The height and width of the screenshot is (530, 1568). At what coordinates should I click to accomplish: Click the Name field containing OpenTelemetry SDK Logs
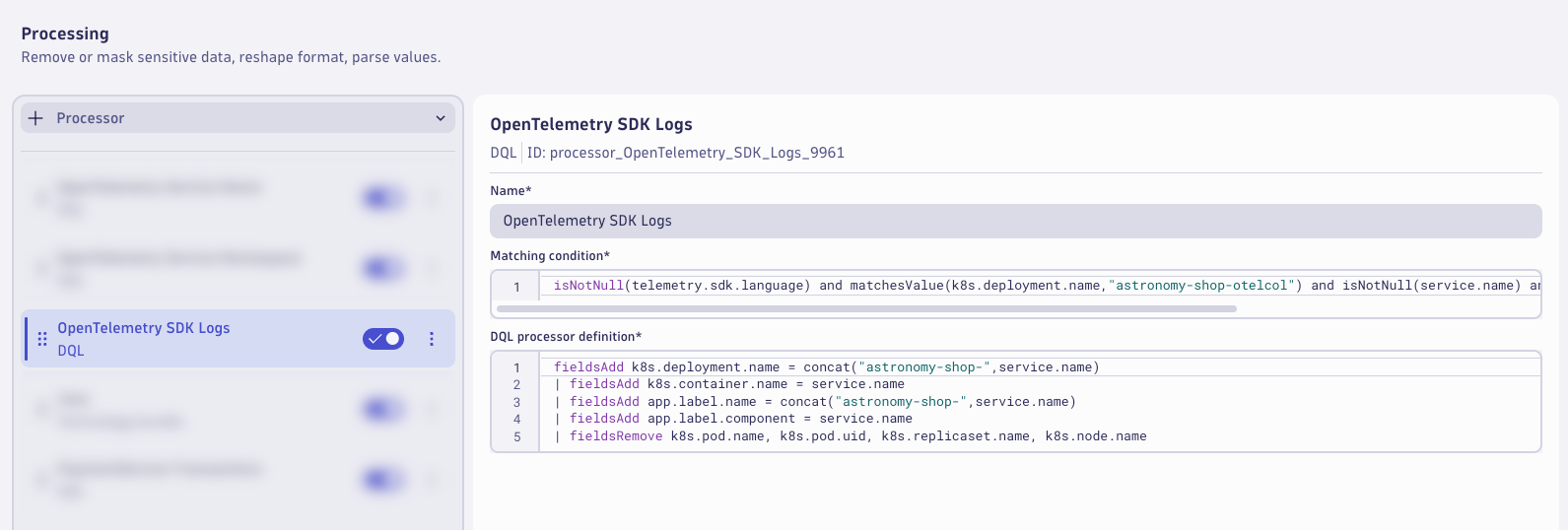[1016, 221]
